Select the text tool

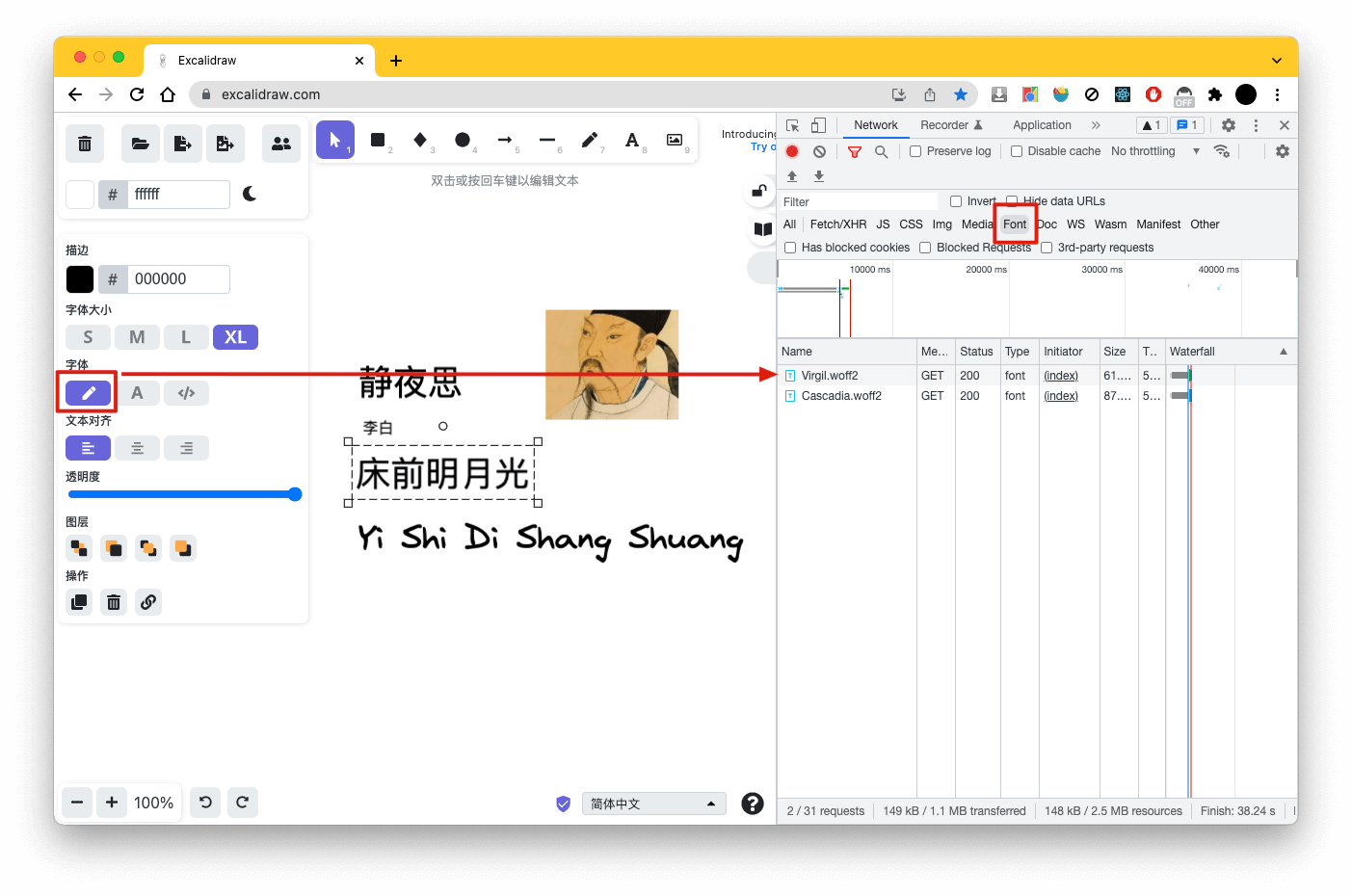tap(632, 141)
